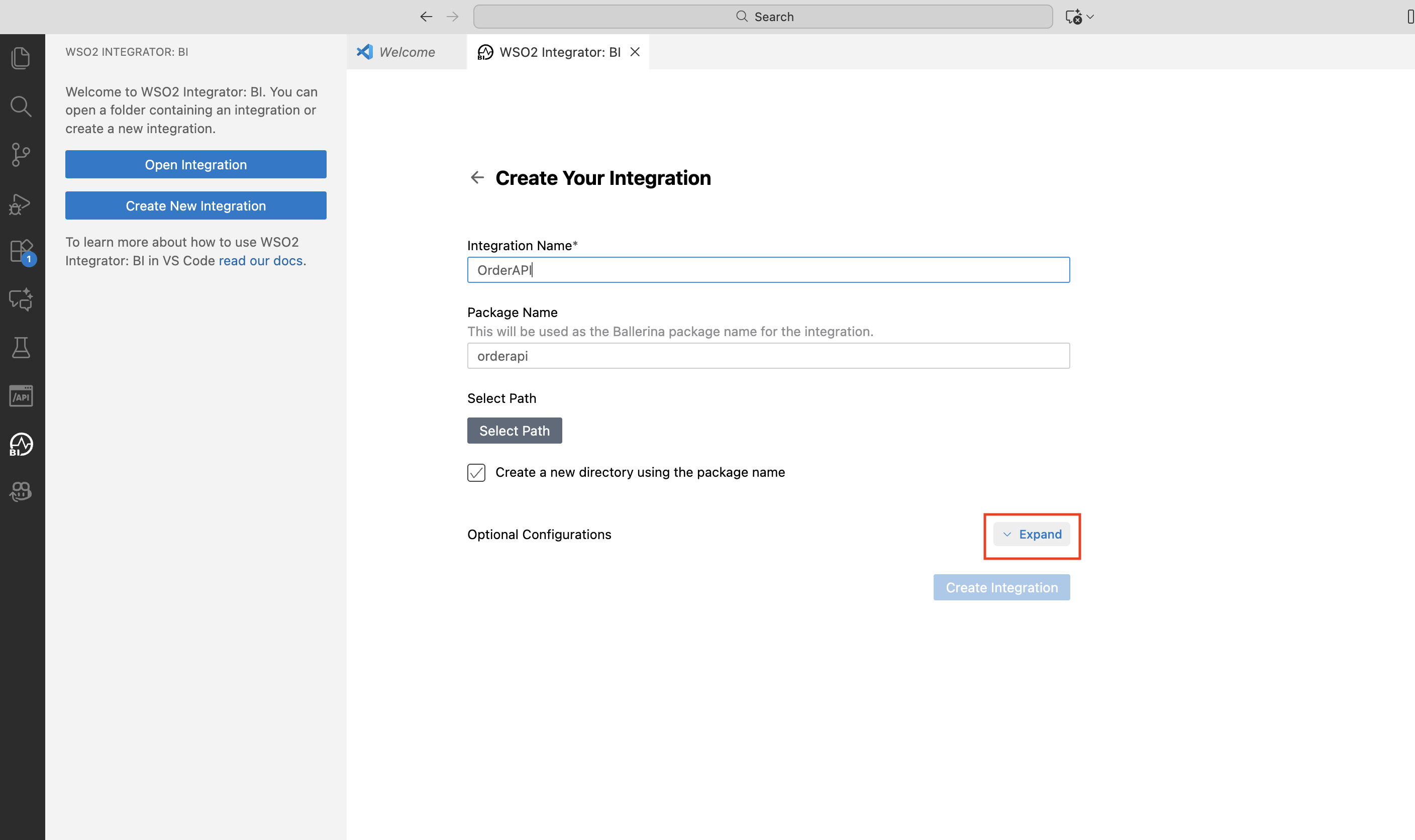Follow the read our docs link
The image size is (1415, 840).
click(260, 260)
